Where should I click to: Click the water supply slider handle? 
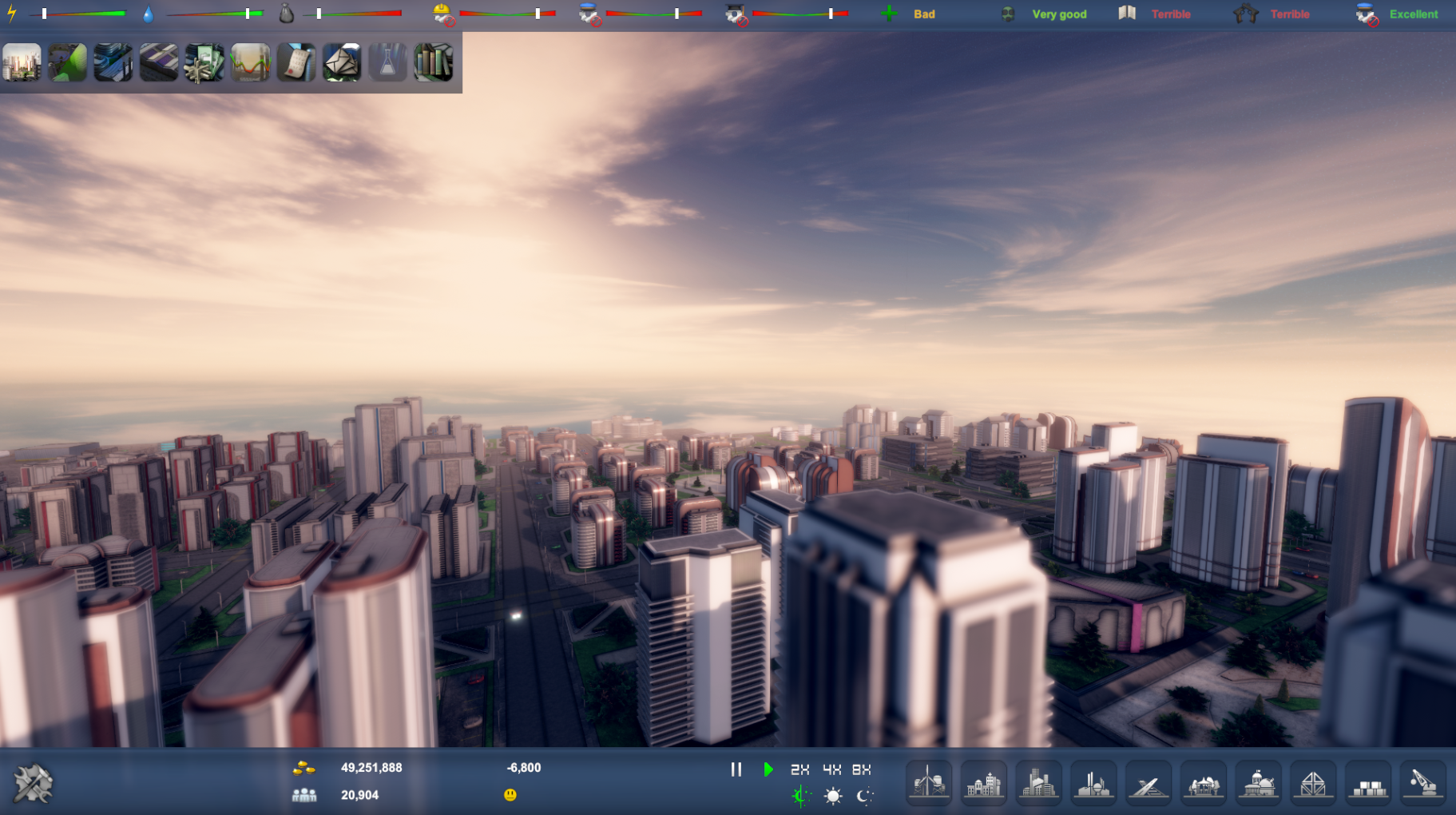[x=248, y=14]
